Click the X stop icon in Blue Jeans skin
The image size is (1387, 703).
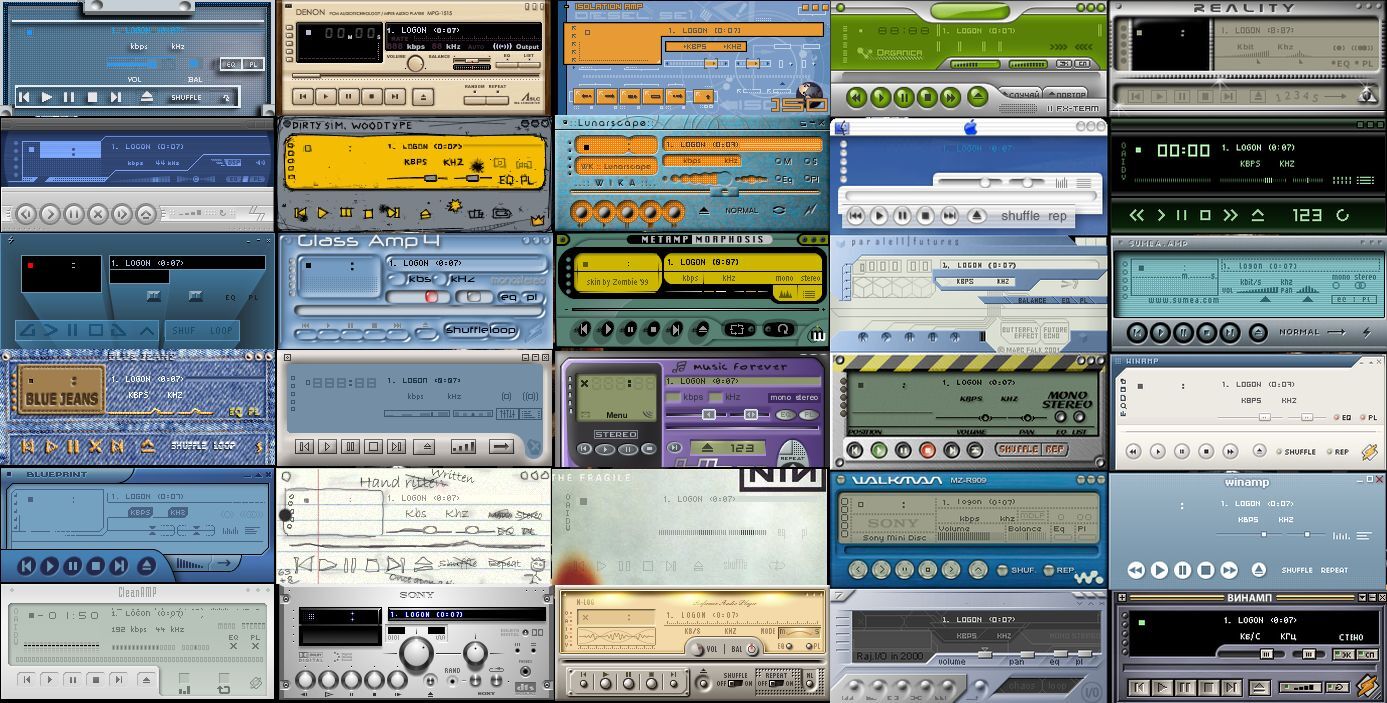95,446
